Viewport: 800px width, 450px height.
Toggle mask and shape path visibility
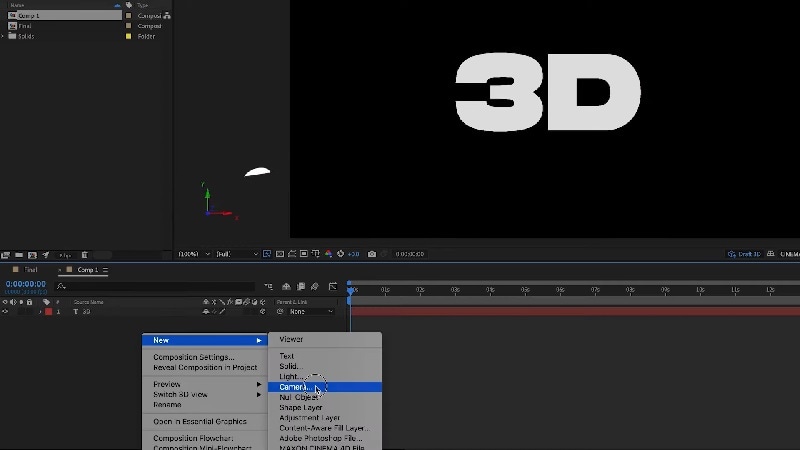[292, 254]
